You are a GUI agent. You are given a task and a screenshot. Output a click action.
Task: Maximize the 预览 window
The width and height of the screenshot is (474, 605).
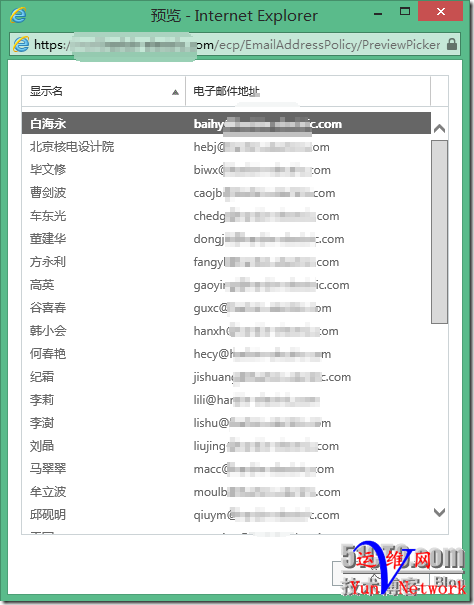[x=405, y=12]
